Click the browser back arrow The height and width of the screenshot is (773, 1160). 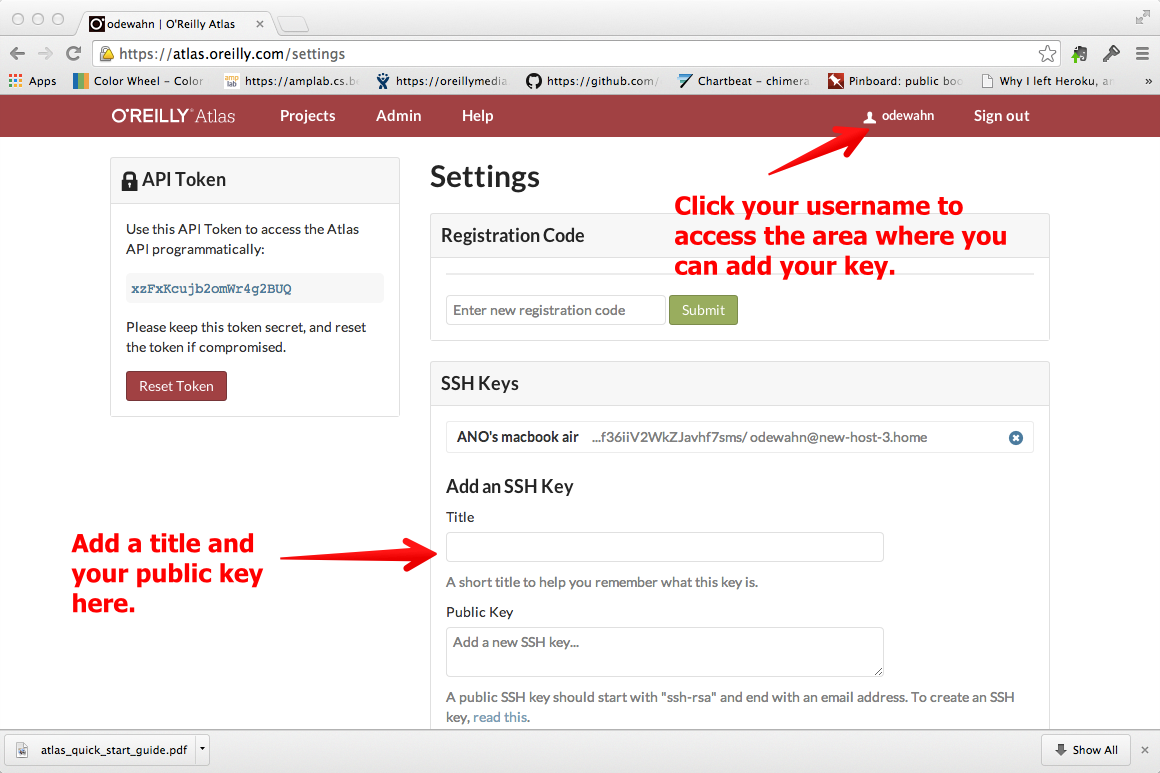click(18, 53)
